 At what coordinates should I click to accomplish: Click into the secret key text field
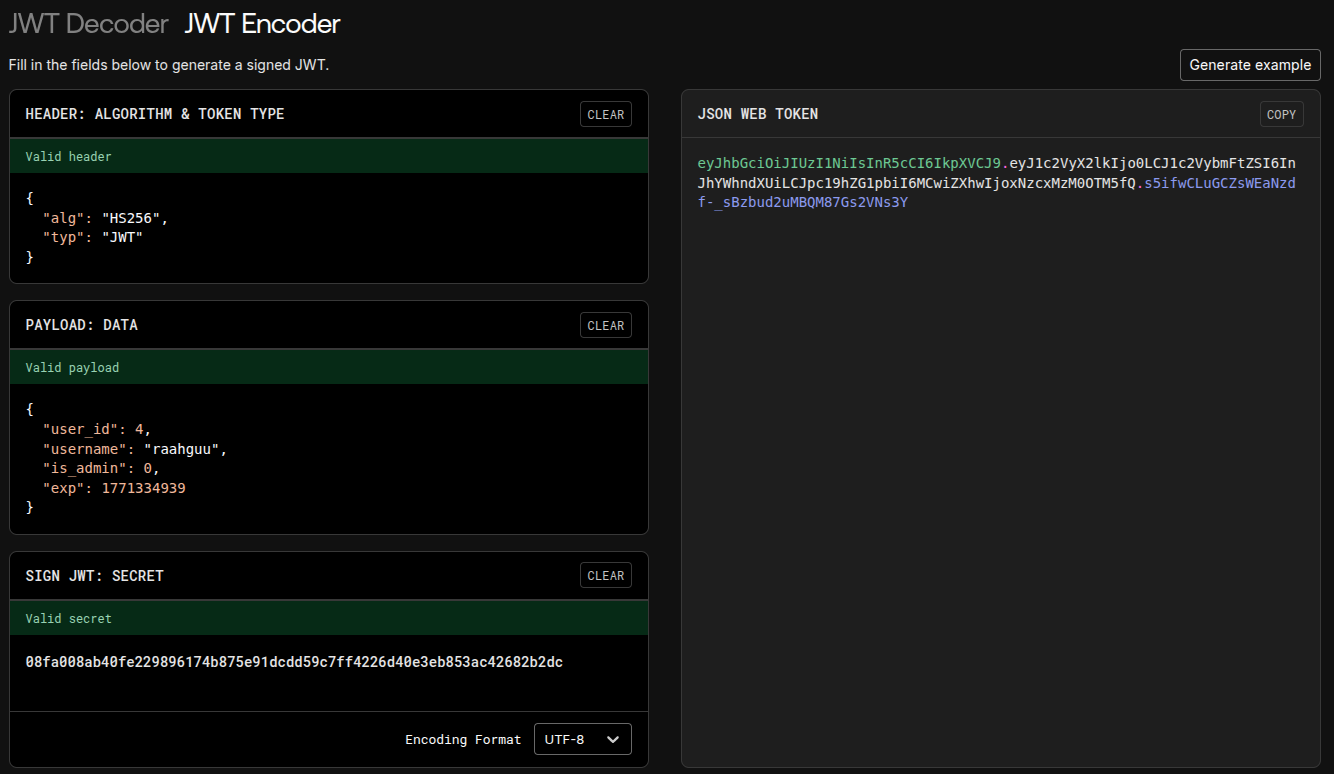(294, 662)
